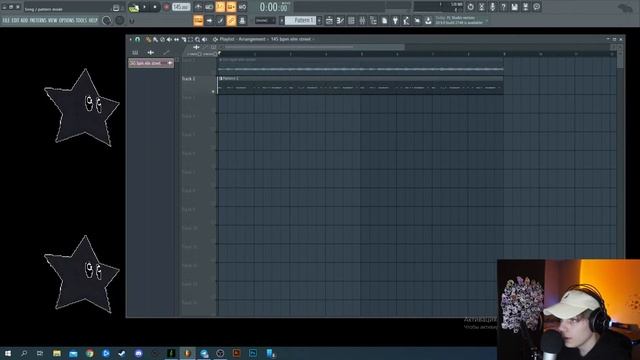Open the Piano roll view icon
Screen dimensions: 640x360
pos(340,20)
